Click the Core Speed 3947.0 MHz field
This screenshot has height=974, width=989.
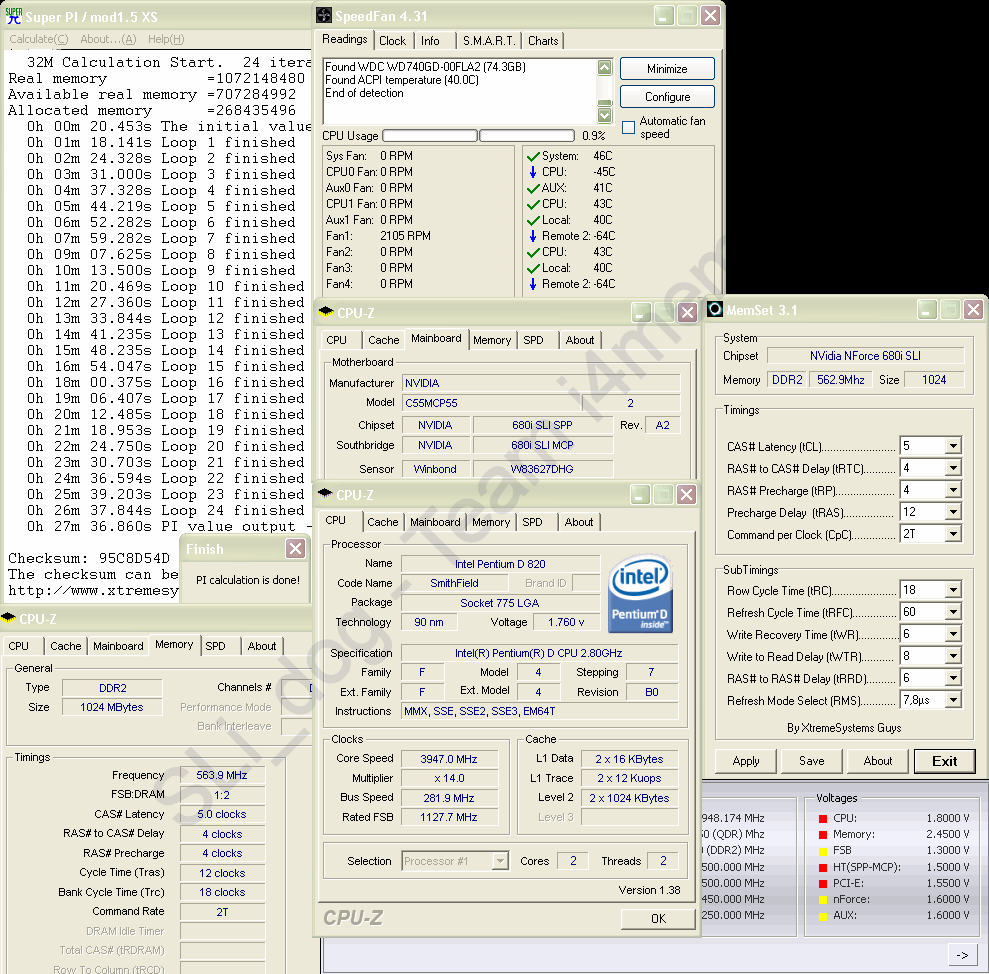(x=449, y=759)
